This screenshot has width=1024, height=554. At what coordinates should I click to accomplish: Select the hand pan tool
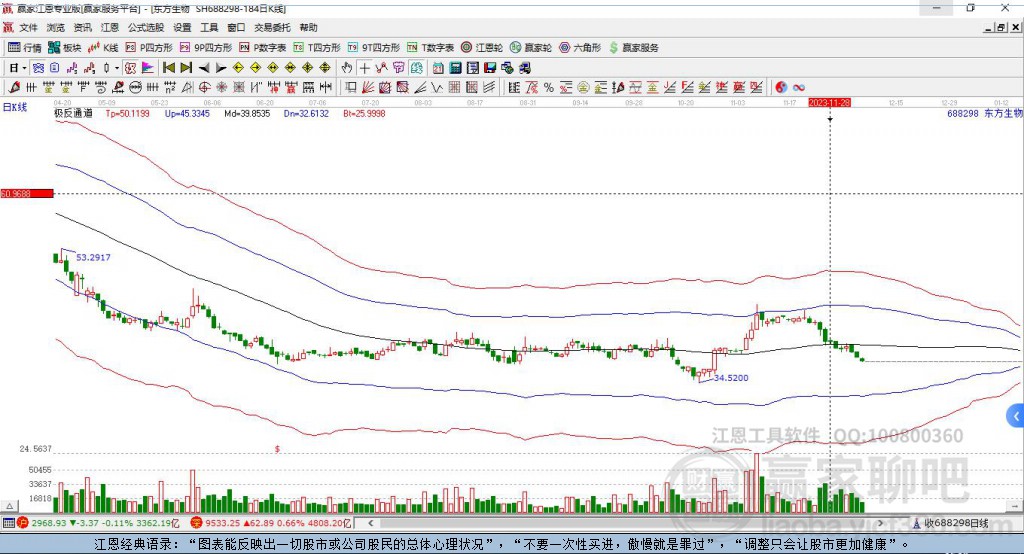point(347,68)
